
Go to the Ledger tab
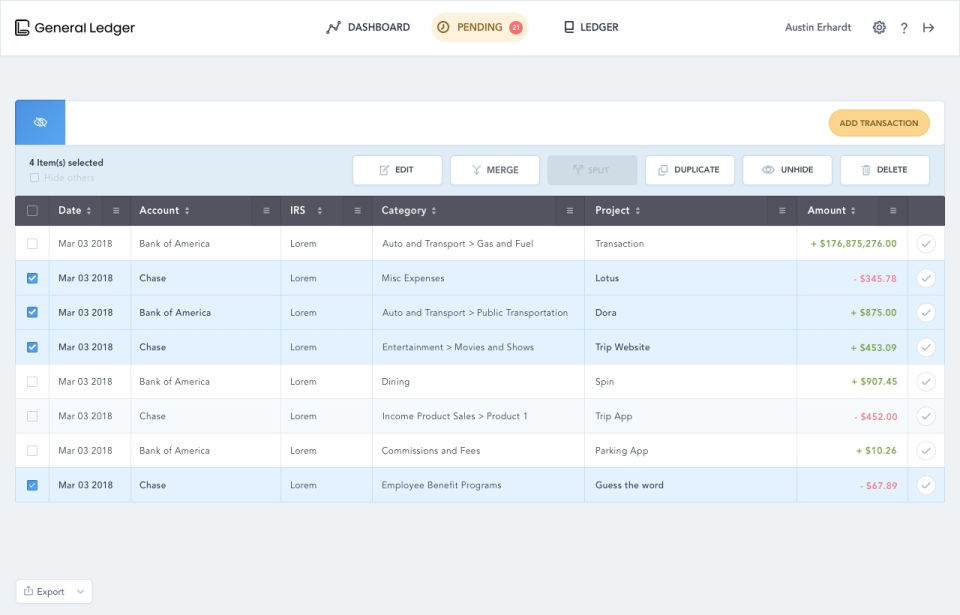pos(591,28)
